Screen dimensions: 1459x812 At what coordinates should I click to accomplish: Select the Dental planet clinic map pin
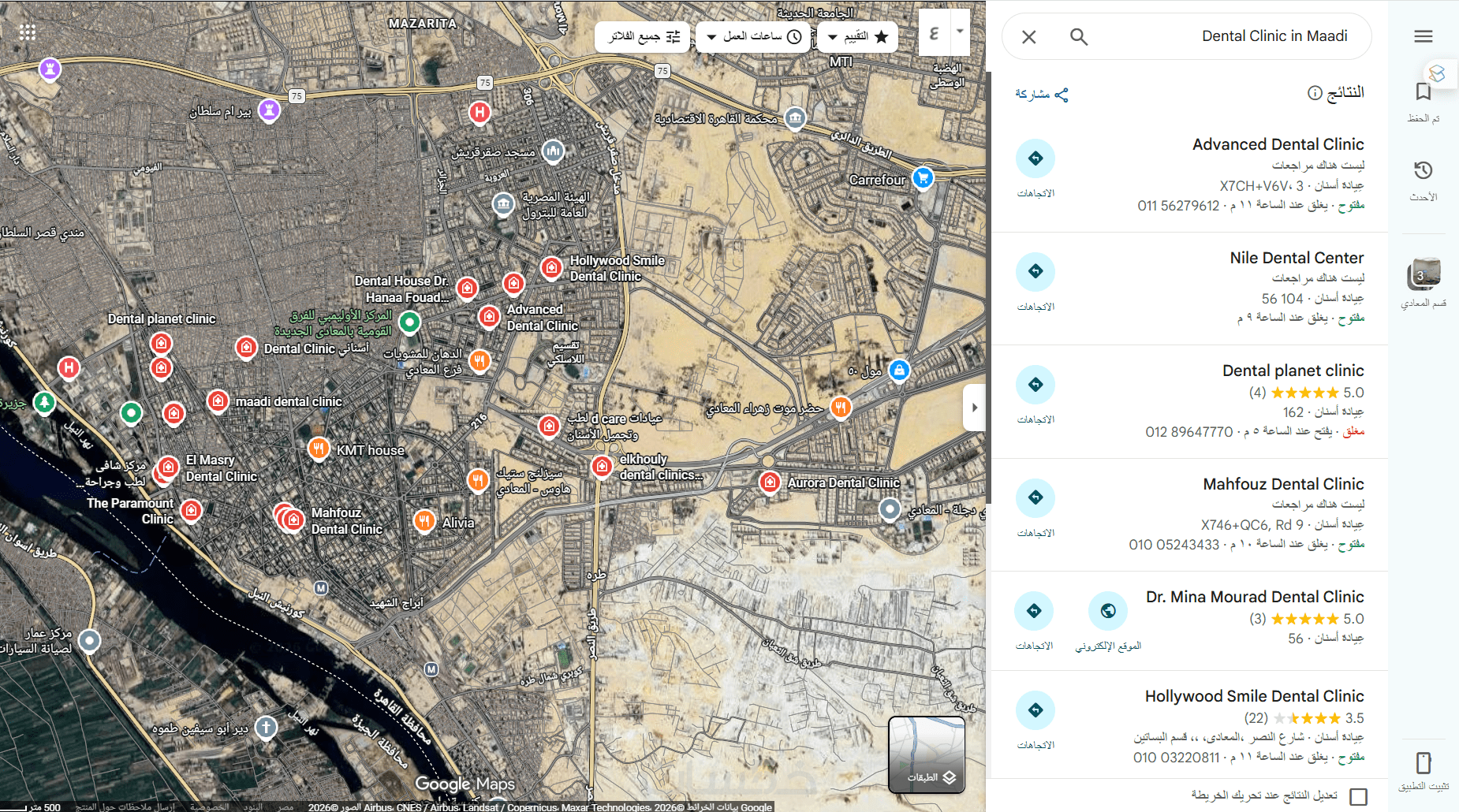[161, 344]
